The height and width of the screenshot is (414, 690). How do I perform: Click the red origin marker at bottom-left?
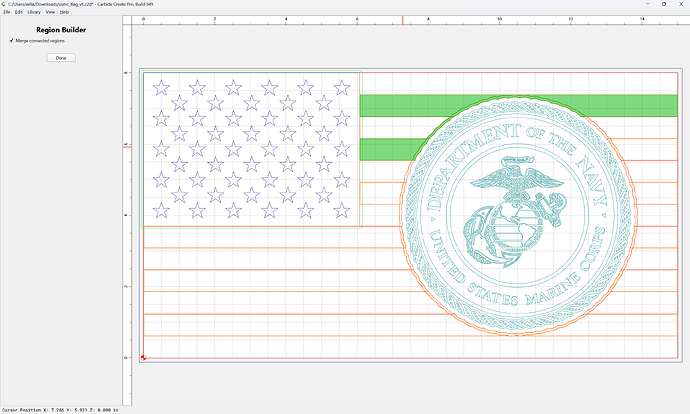143,357
